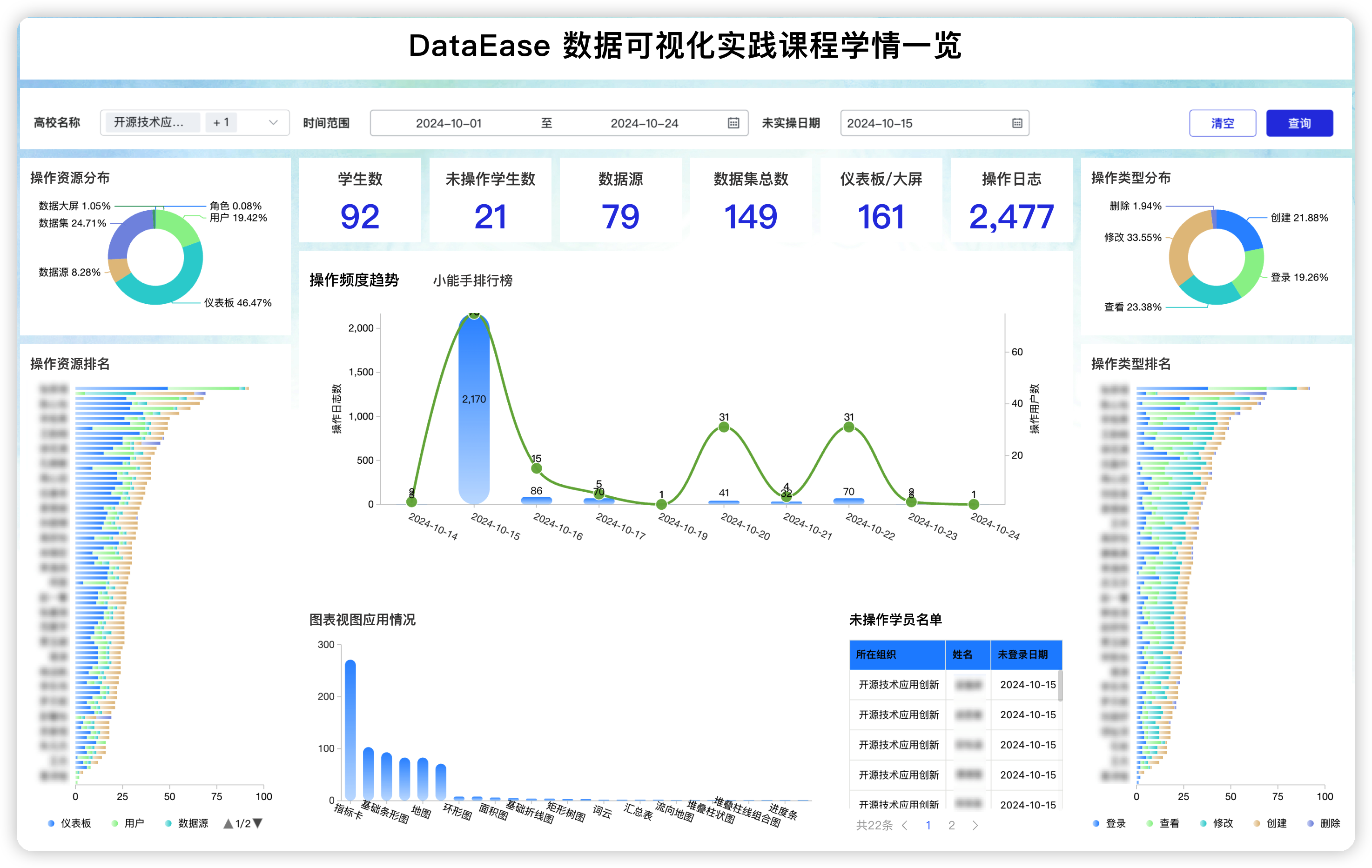Open page 1 of the student list

928,825
